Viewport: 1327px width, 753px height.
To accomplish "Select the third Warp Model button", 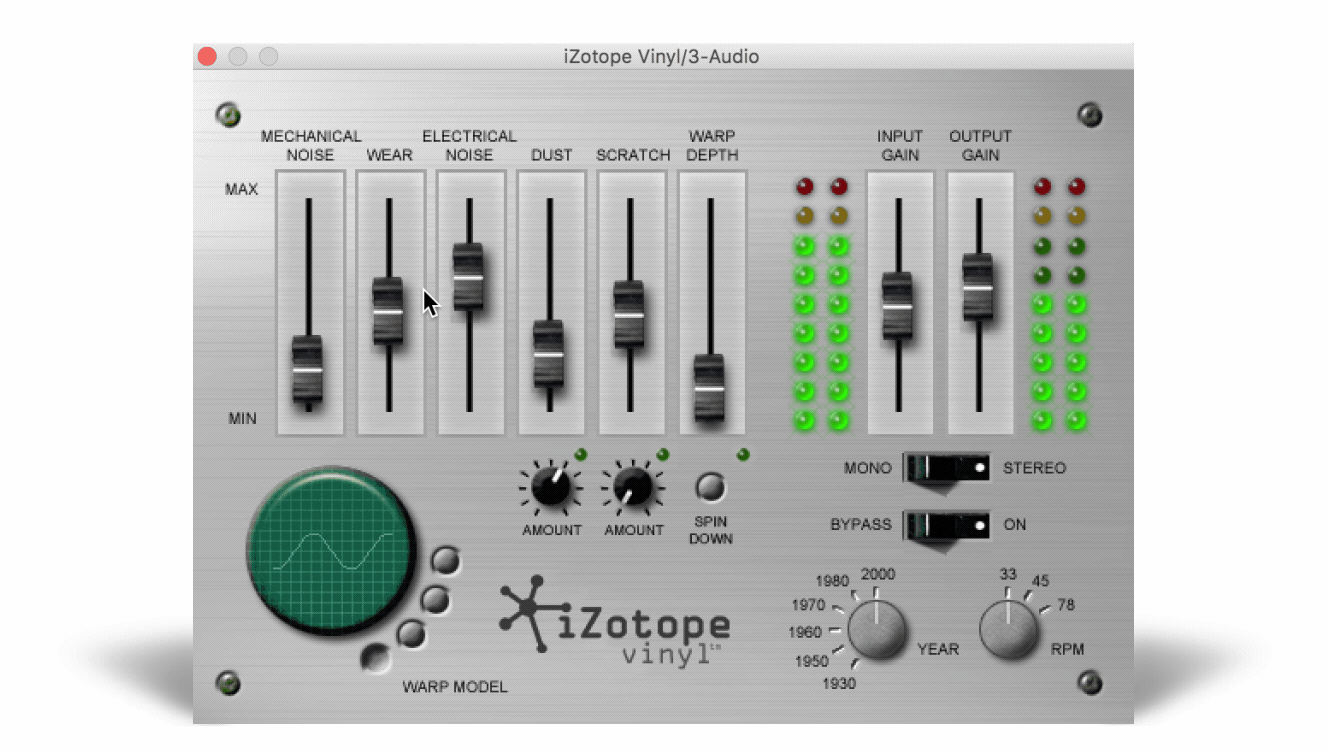I will tap(411, 633).
